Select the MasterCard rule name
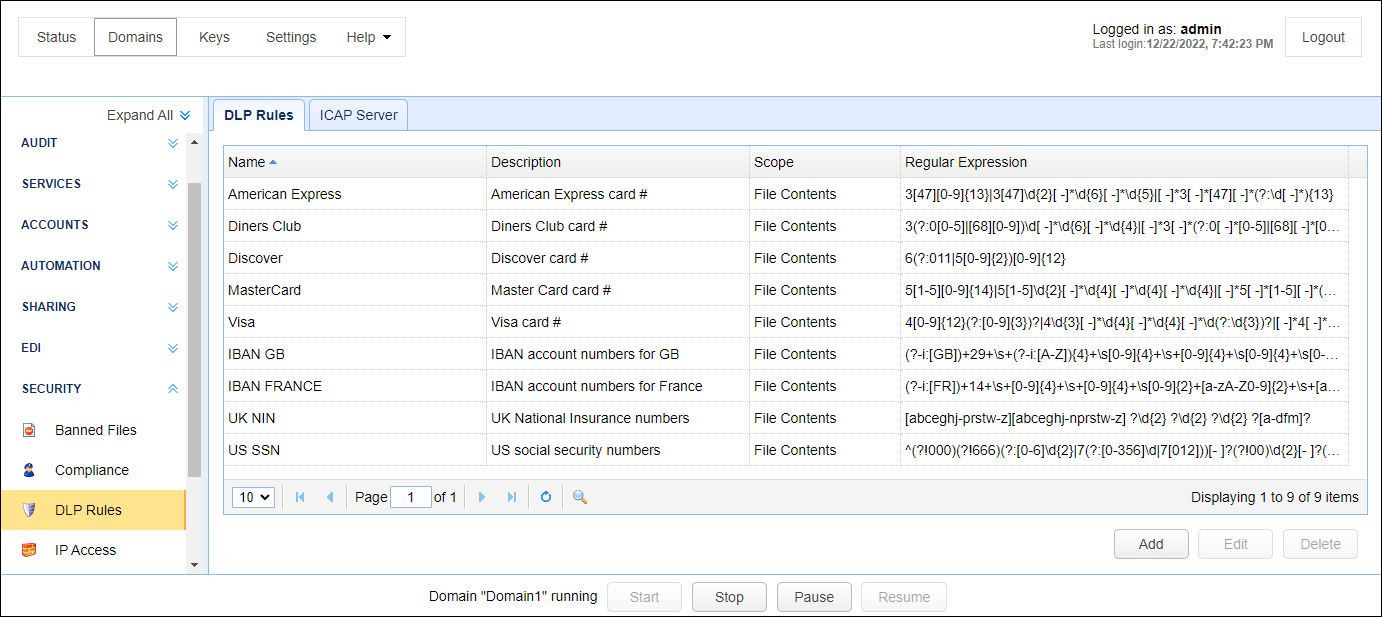 pyautogui.click(x=264, y=290)
